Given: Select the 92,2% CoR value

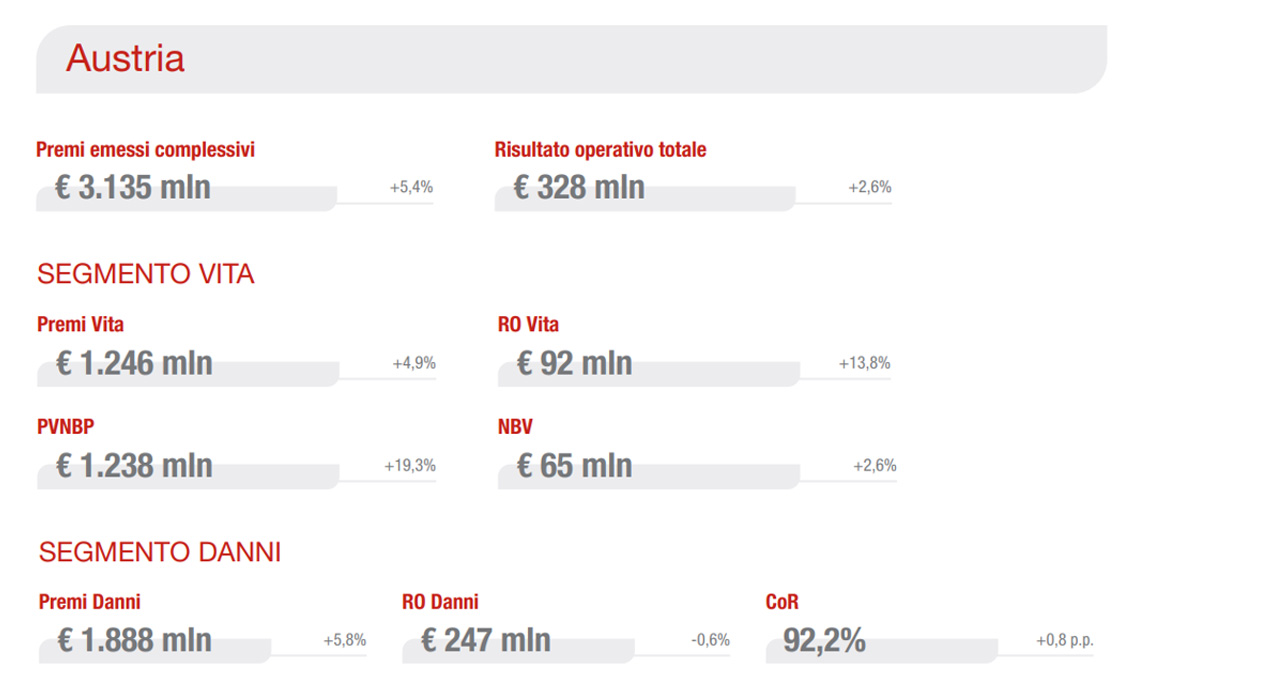Looking at the screenshot, I should (x=825, y=640).
